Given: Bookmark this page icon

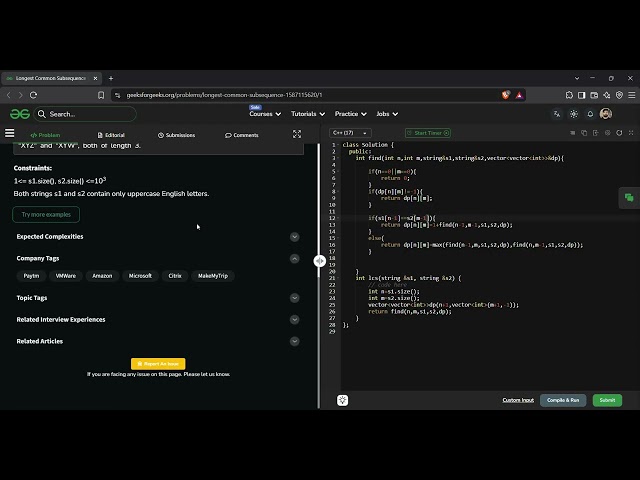Looking at the screenshot, I should point(101,95).
